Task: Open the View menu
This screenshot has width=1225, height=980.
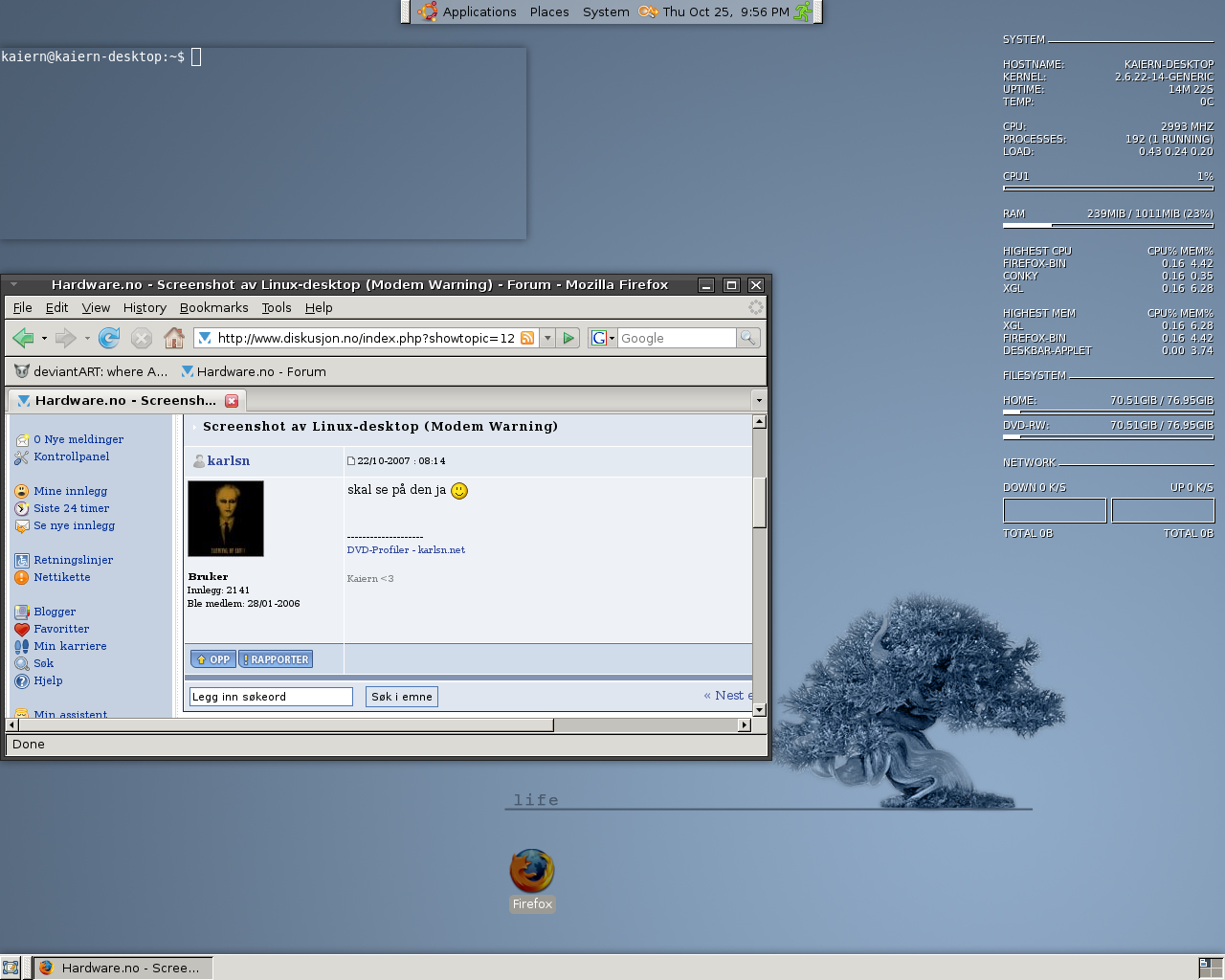Action: (96, 307)
